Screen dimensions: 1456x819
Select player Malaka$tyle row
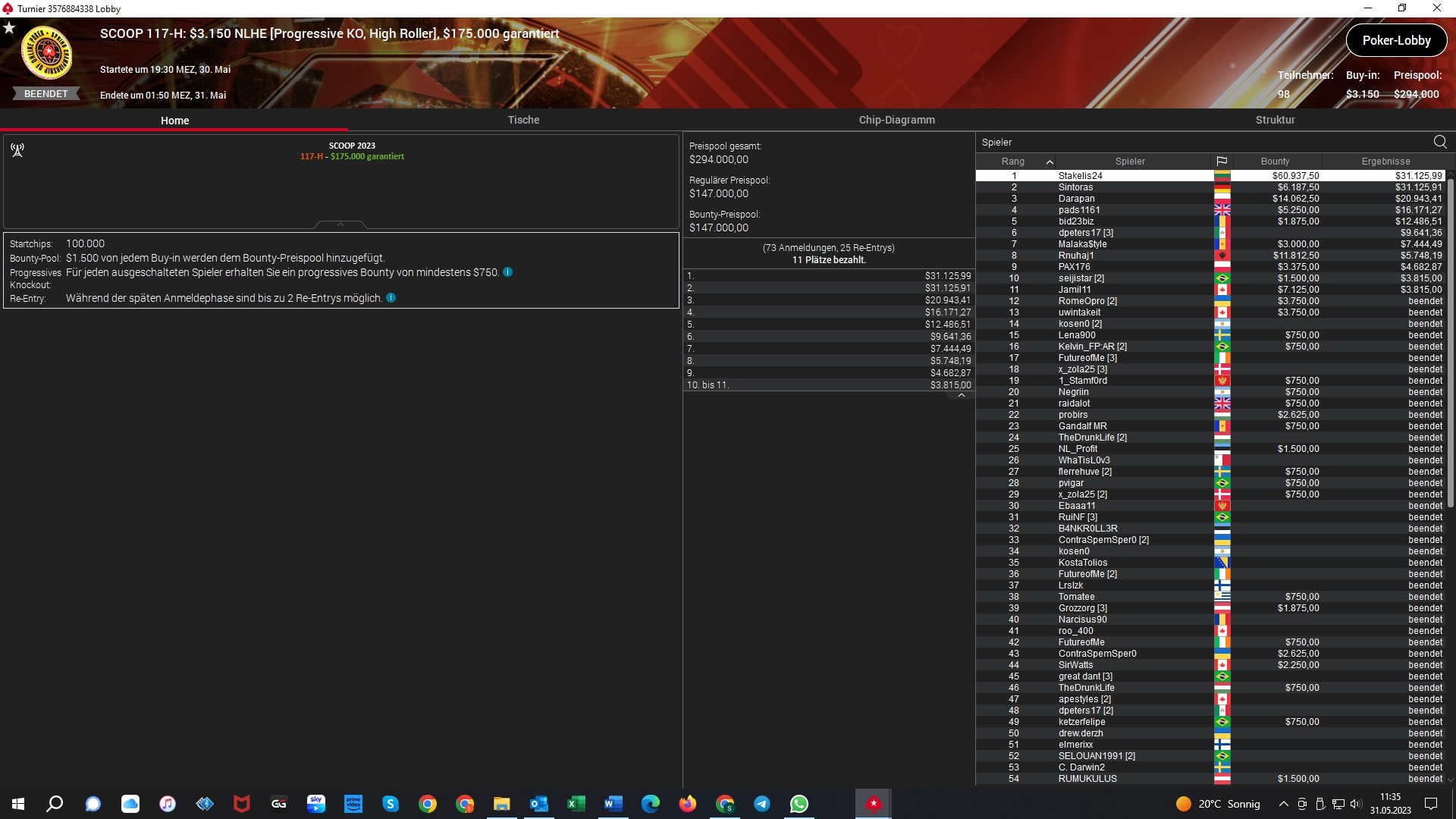coord(1210,244)
